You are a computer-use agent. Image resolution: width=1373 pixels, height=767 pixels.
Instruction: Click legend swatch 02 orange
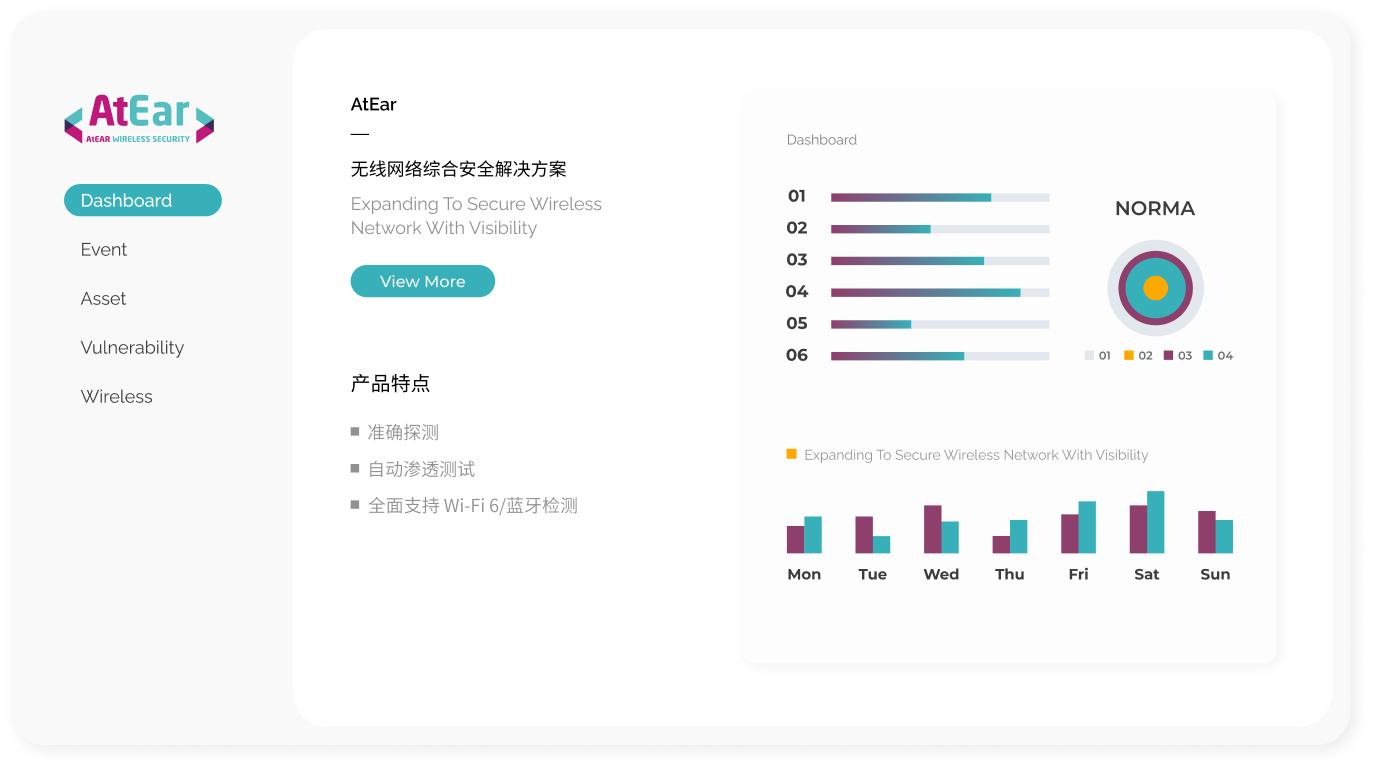point(1129,355)
